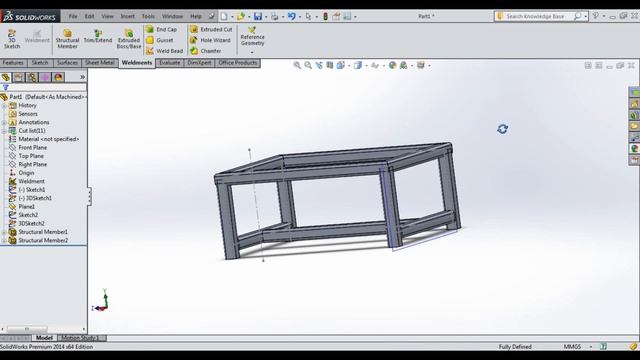640x360 pixels.
Task: Switch to the Sheet Metal tab
Action: point(100,63)
